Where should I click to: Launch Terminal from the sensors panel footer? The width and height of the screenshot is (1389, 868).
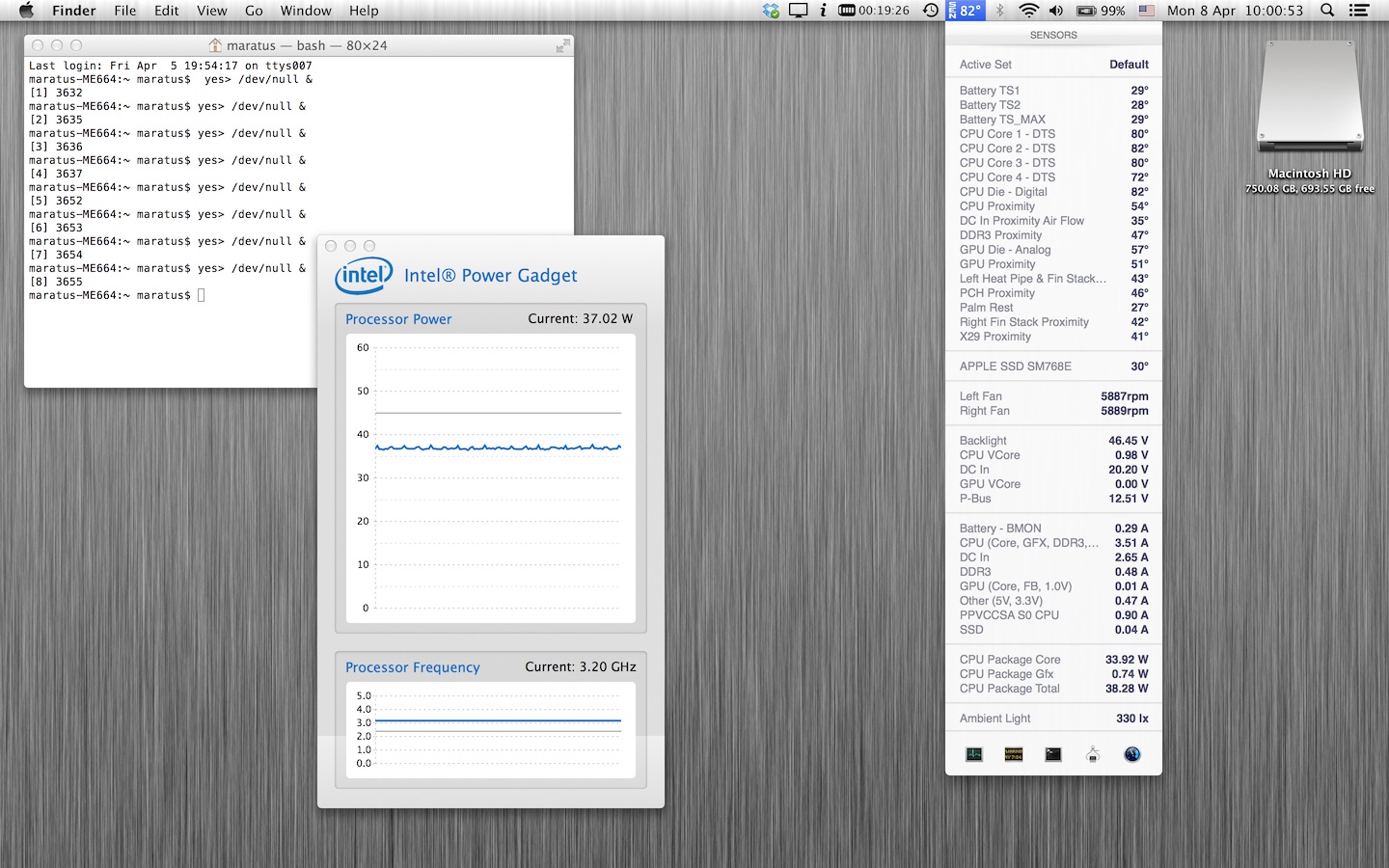pyautogui.click(x=1053, y=754)
